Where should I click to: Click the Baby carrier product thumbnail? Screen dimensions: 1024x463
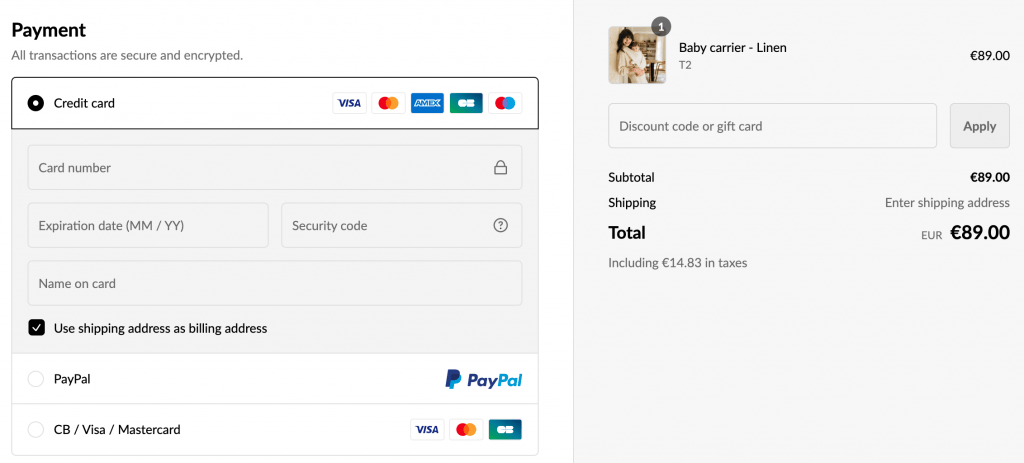[637, 55]
